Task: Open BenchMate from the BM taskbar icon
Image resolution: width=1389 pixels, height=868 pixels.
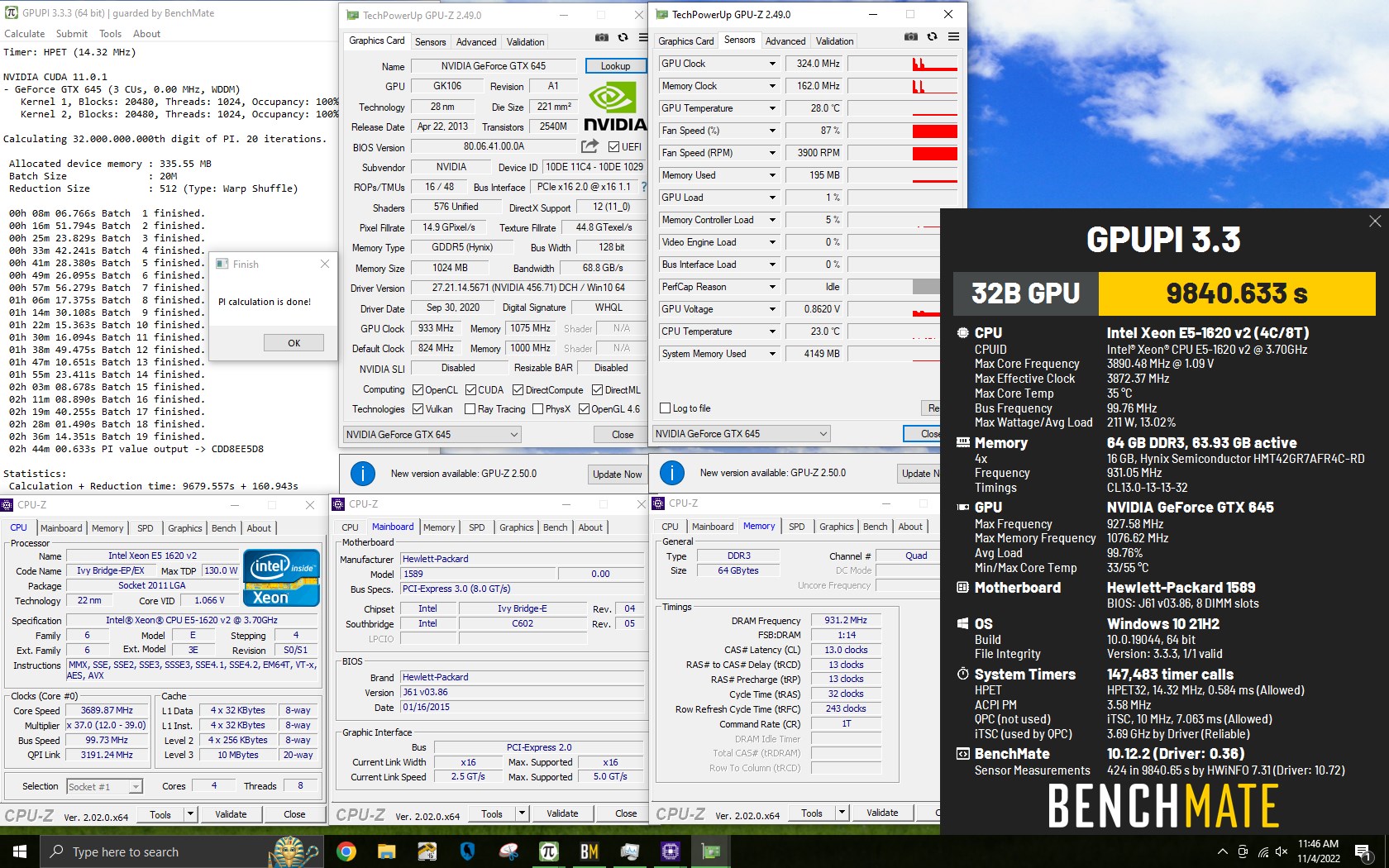Action: click(589, 851)
